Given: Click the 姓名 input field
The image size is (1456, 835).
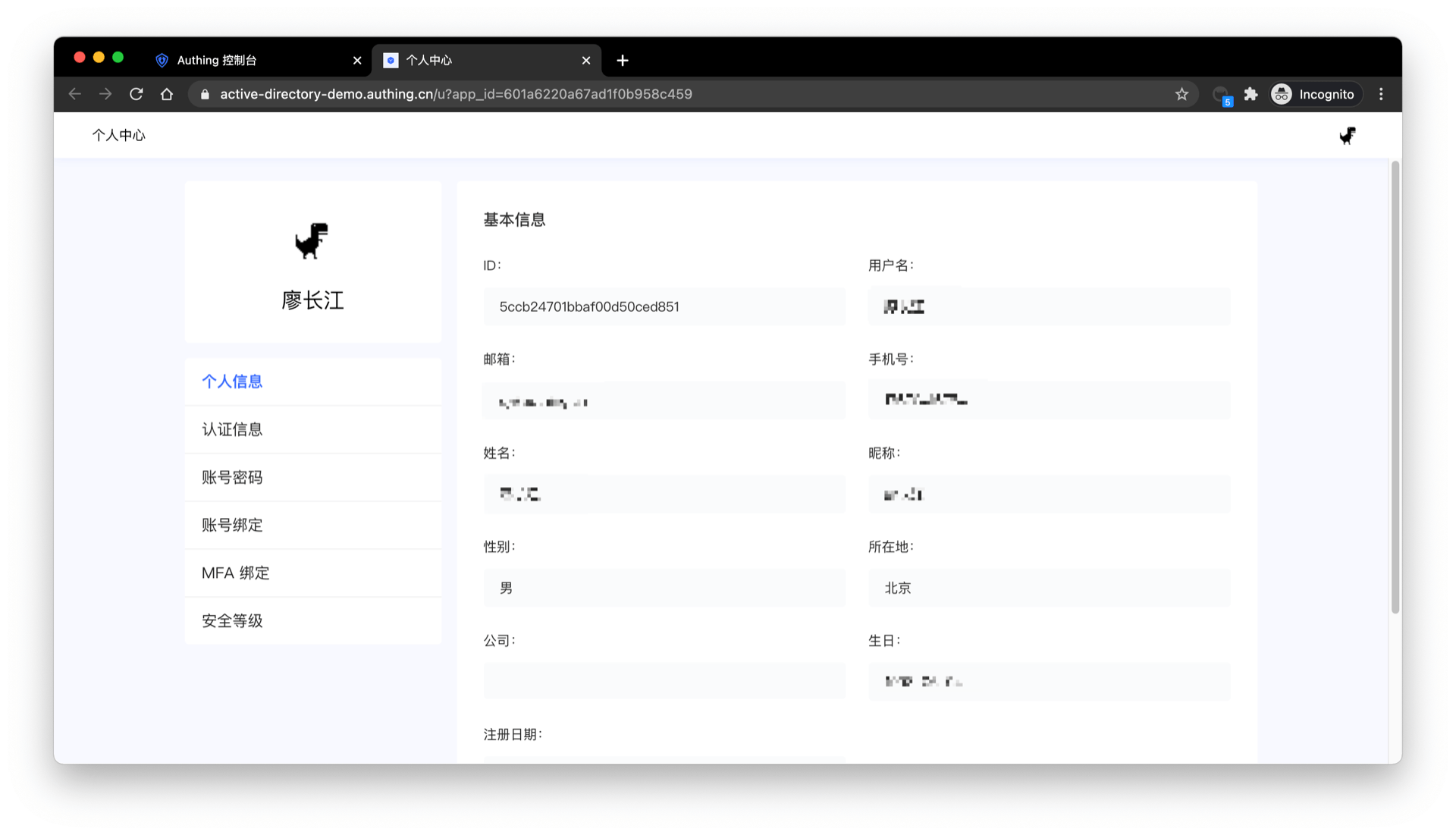Looking at the screenshot, I should coord(664,494).
